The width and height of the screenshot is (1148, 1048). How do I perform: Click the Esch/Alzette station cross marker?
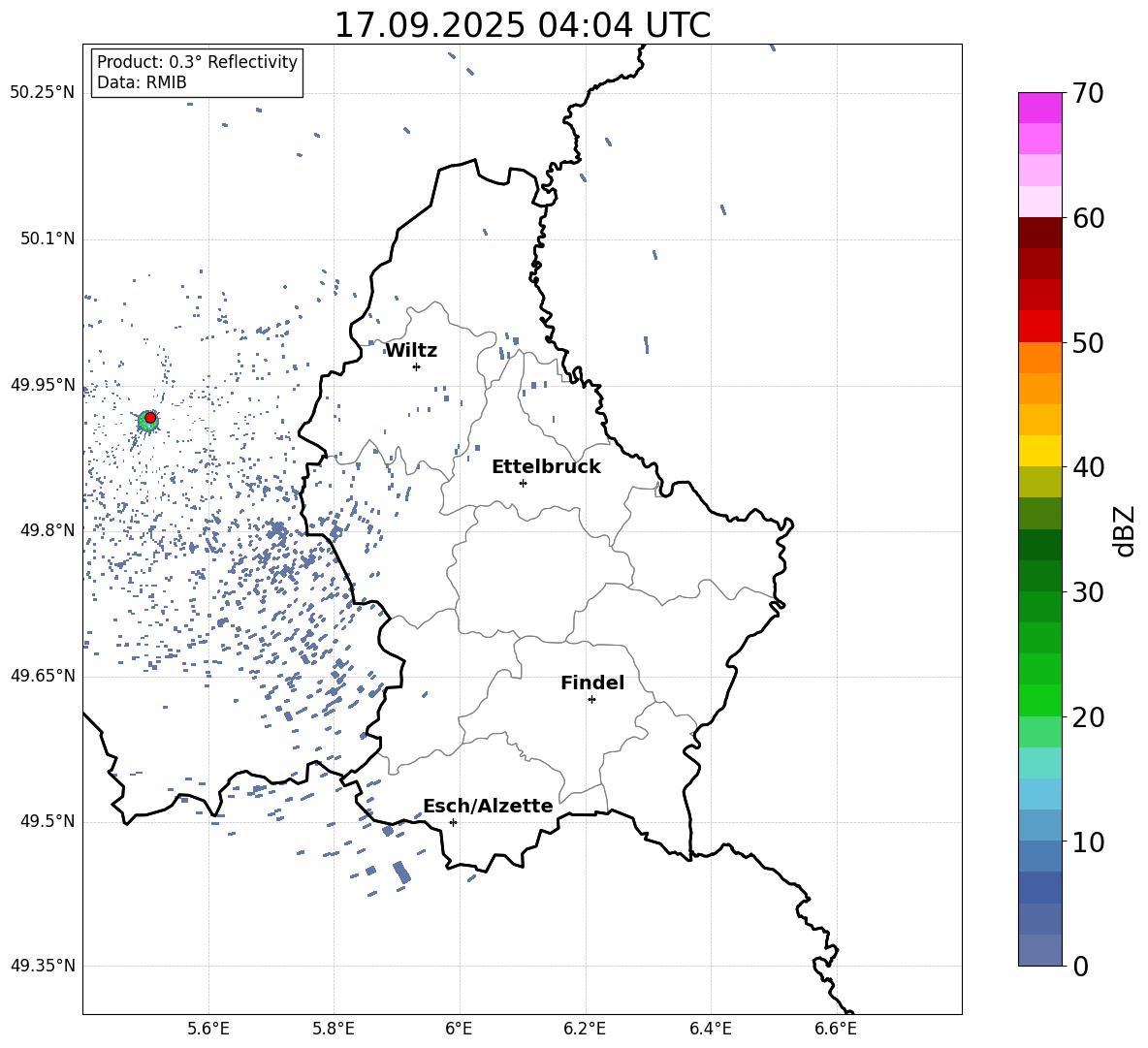(x=453, y=822)
